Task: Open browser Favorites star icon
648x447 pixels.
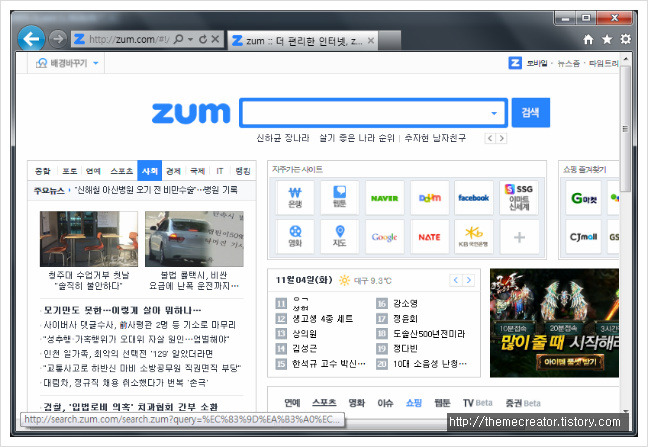Action: 607,39
